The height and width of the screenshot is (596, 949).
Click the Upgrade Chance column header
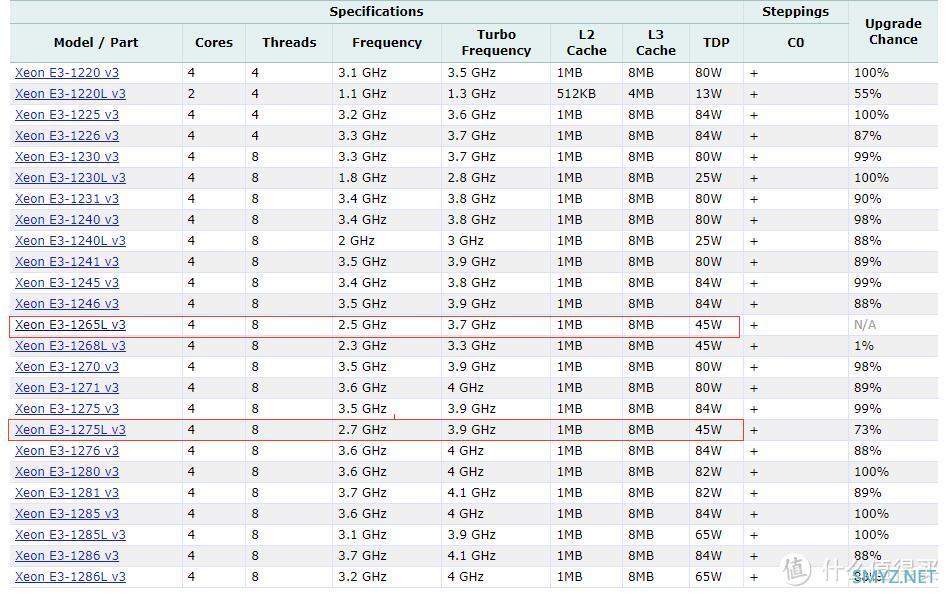pyautogui.click(x=893, y=31)
